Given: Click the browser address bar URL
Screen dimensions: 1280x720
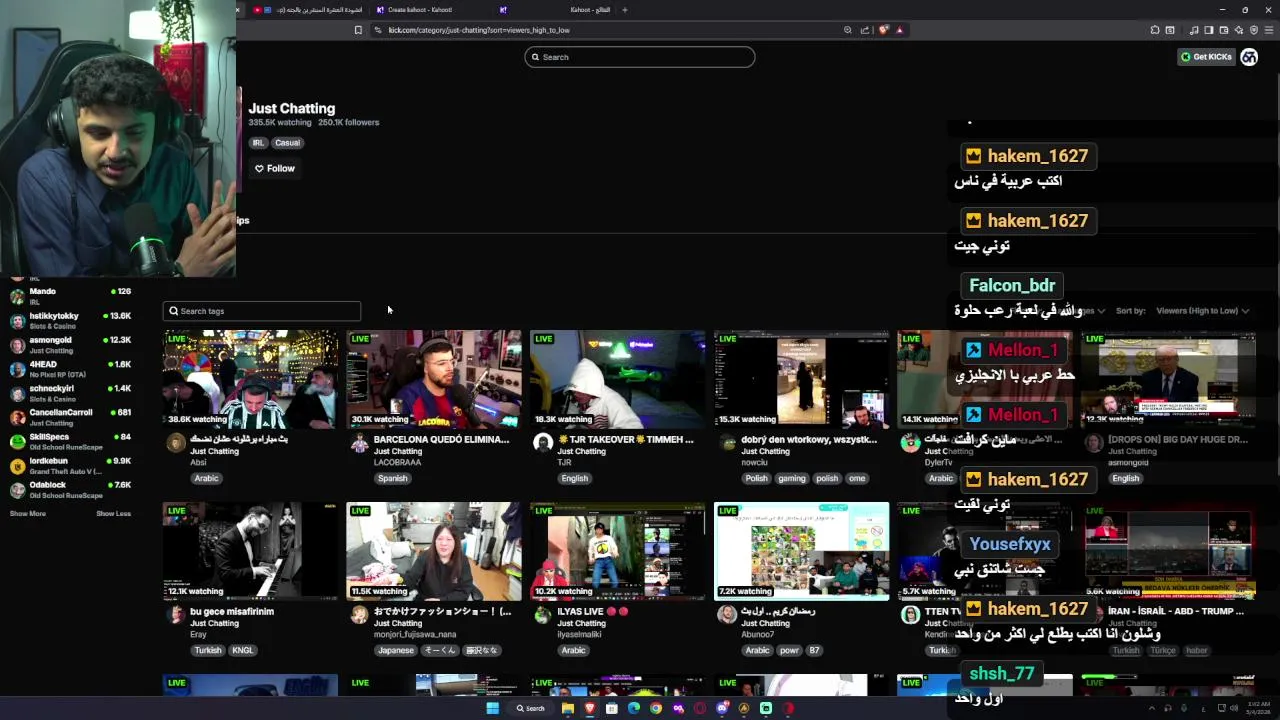Looking at the screenshot, I should 479,30.
